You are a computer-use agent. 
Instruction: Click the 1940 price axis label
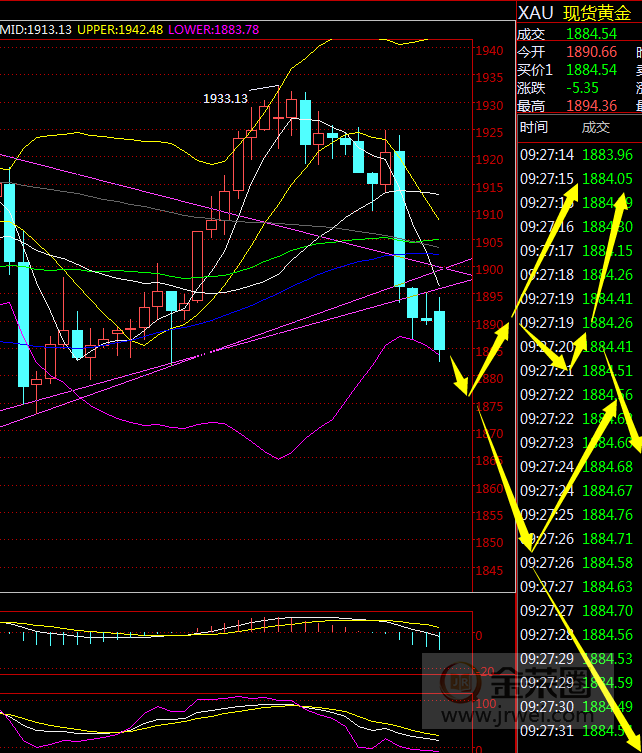click(x=490, y=51)
